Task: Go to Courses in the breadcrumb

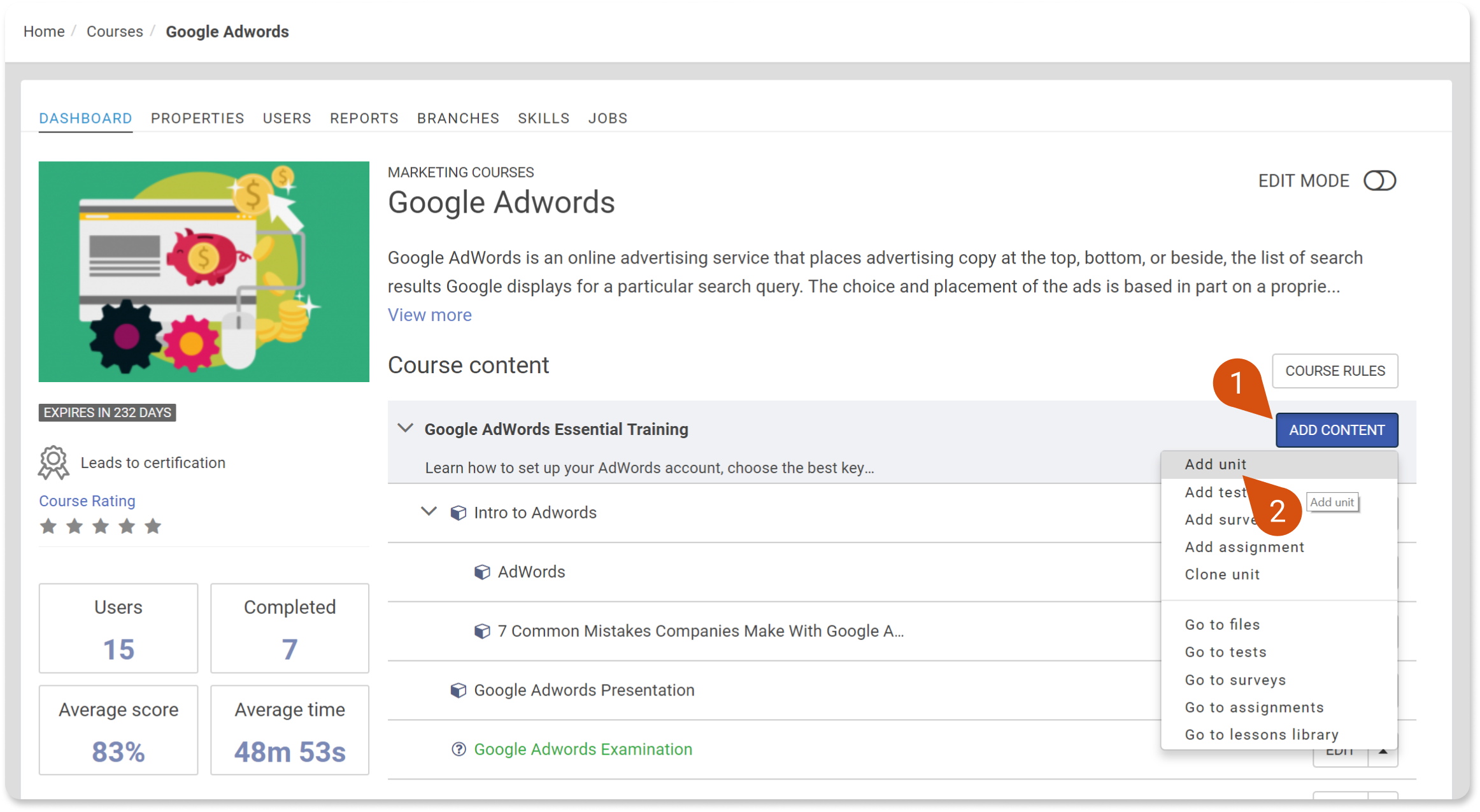Action: coord(115,31)
